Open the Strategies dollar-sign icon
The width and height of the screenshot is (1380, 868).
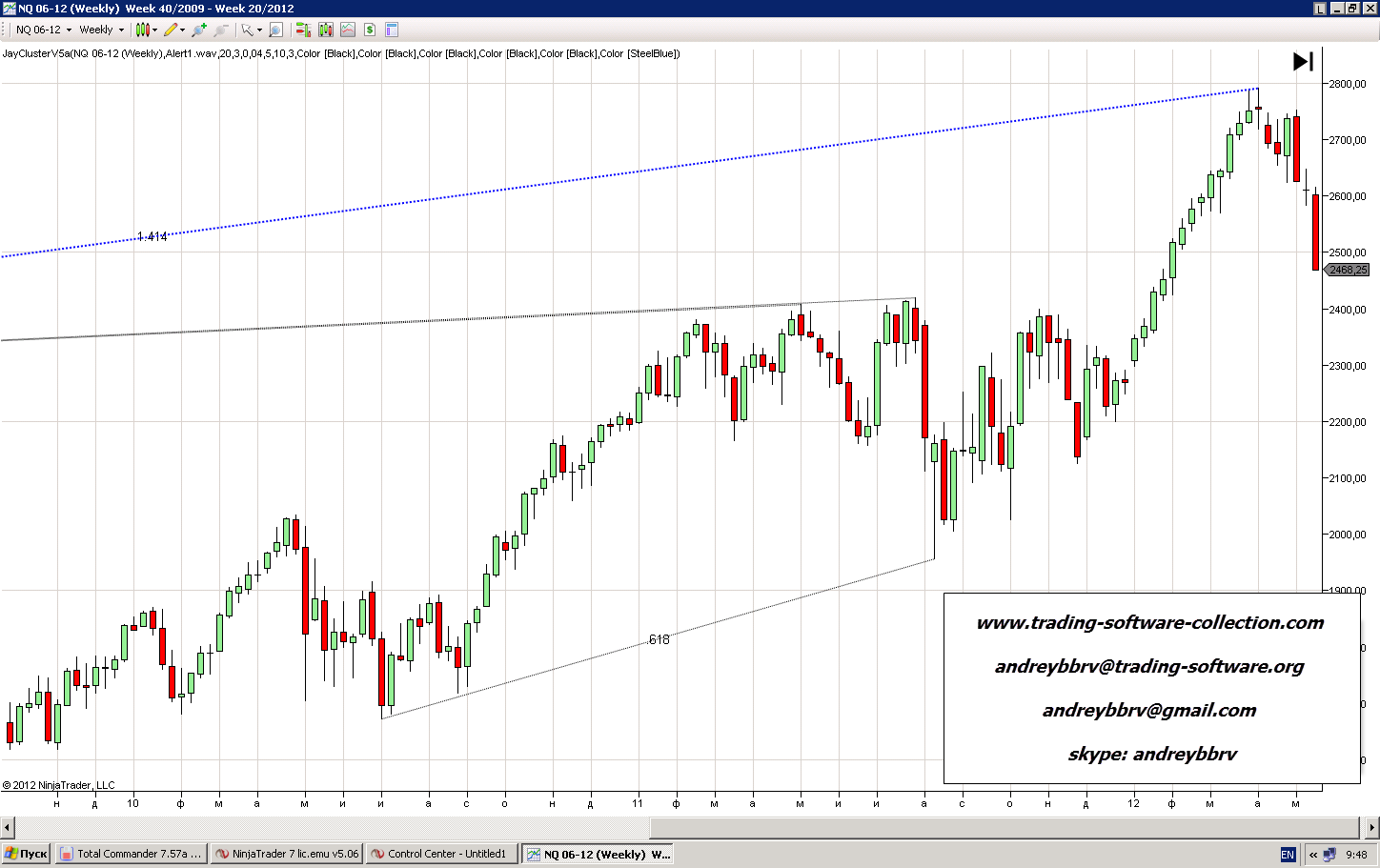pyautogui.click(x=370, y=30)
